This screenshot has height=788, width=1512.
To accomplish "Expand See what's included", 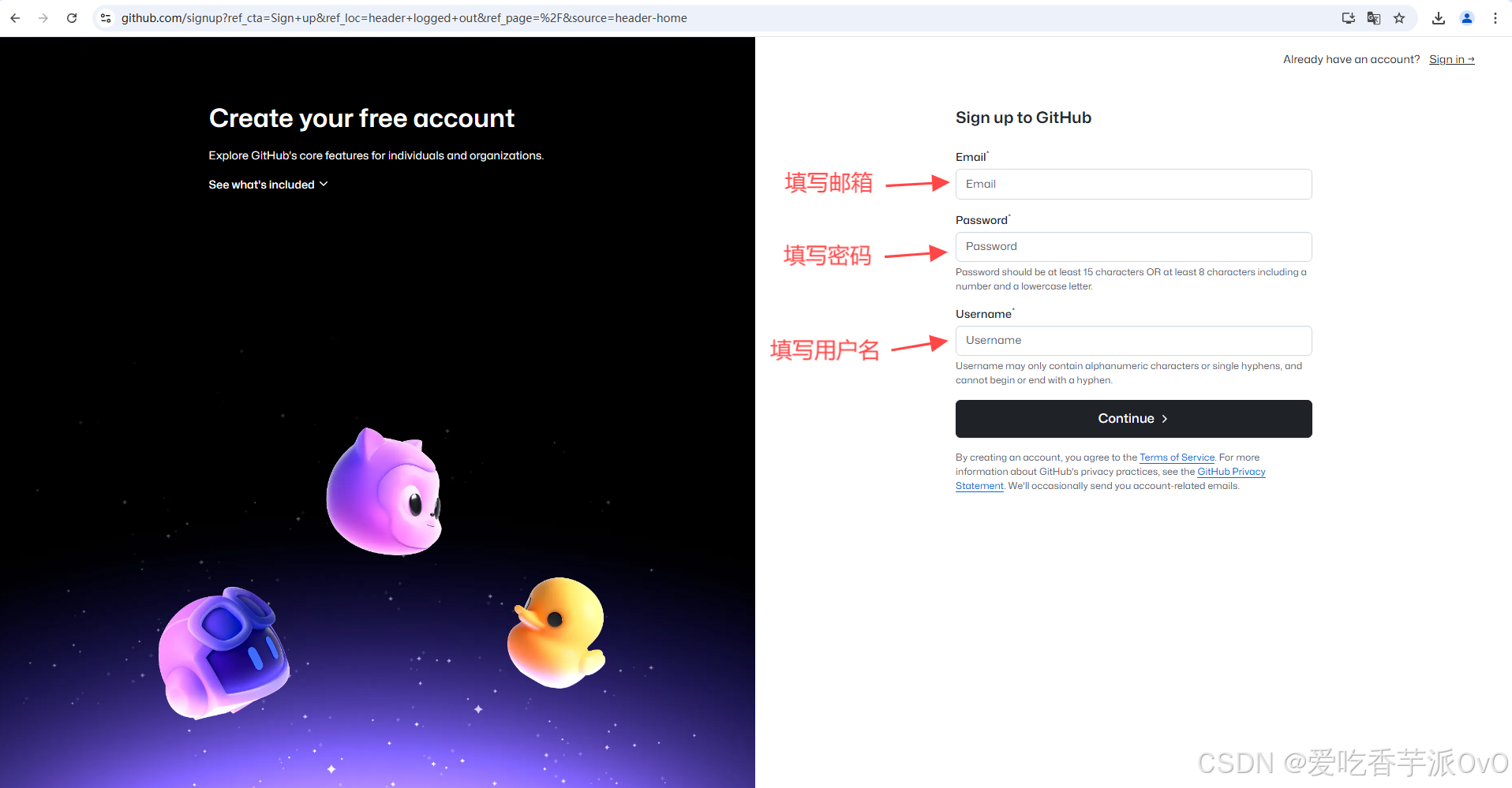I will tap(268, 185).
